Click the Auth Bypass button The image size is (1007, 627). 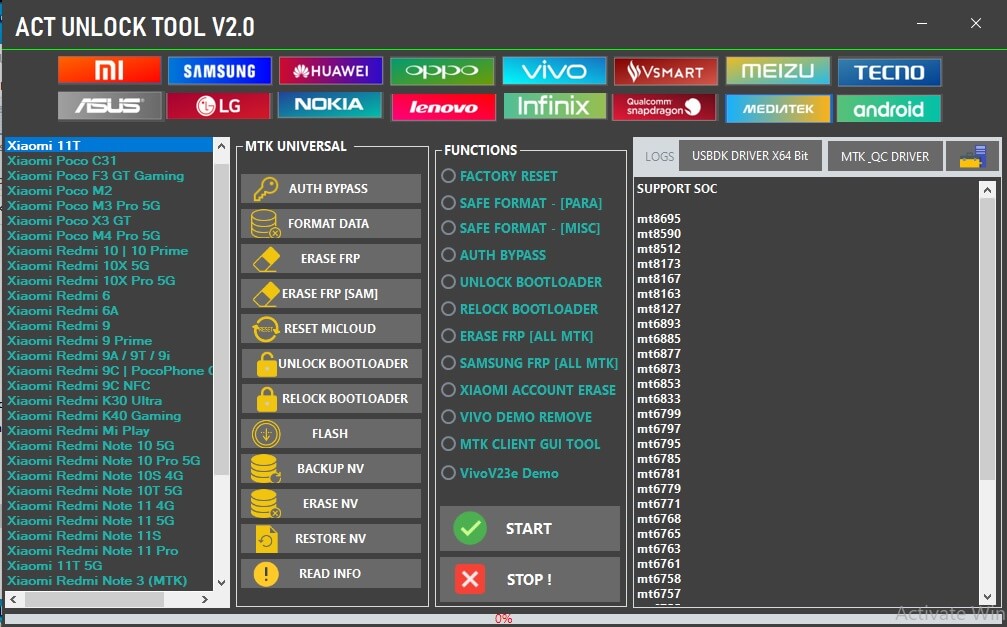coord(330,188)
